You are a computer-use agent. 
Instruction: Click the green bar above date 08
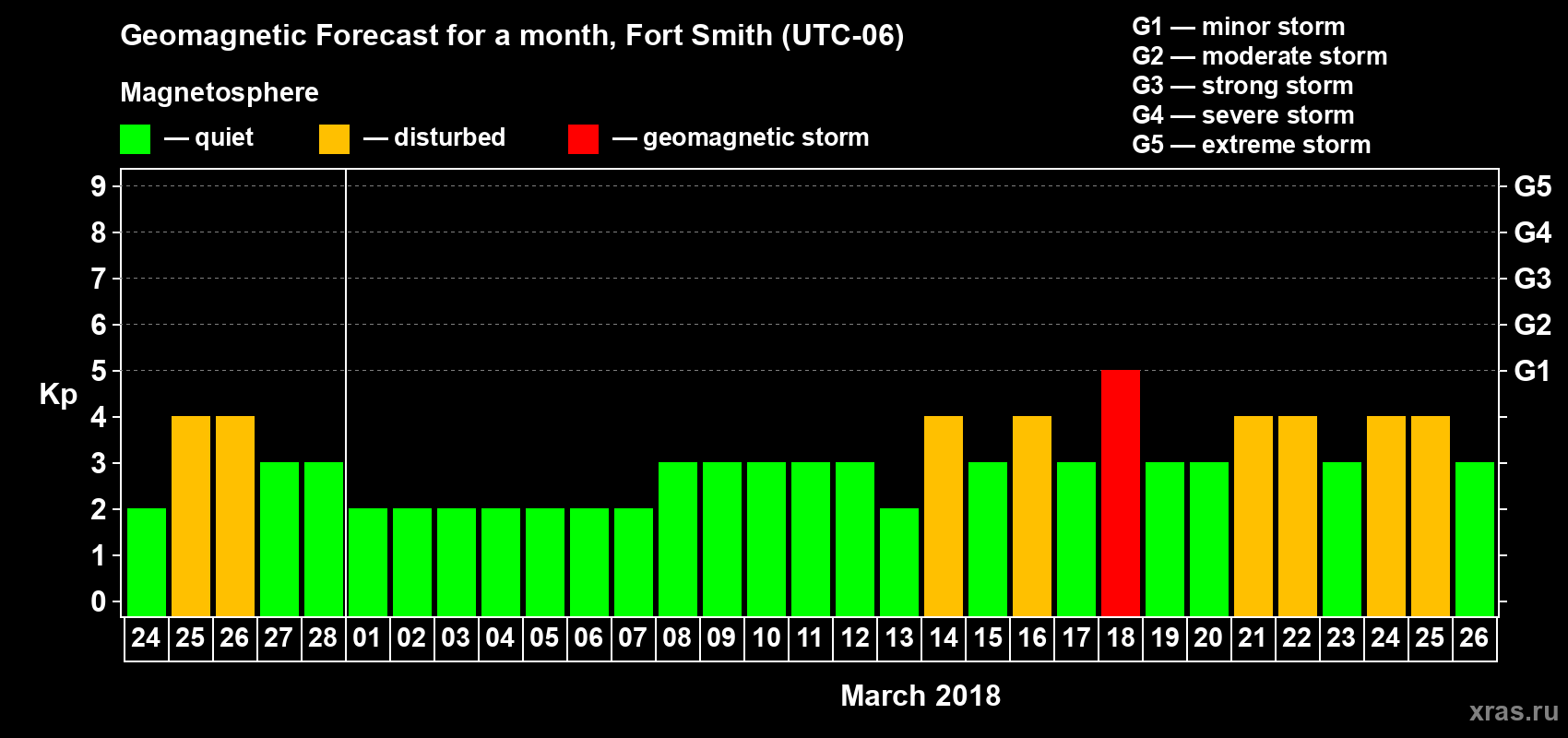678,540
